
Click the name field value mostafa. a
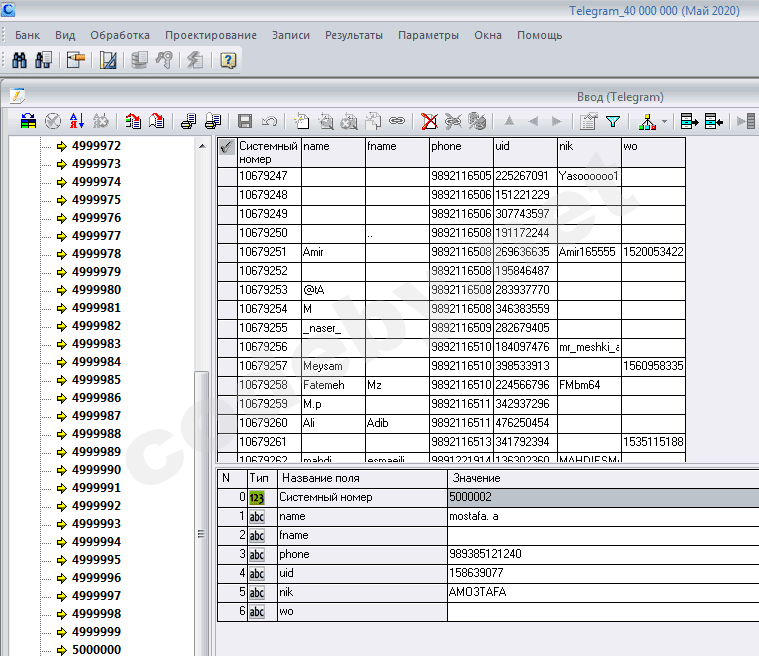click(474, 516)
